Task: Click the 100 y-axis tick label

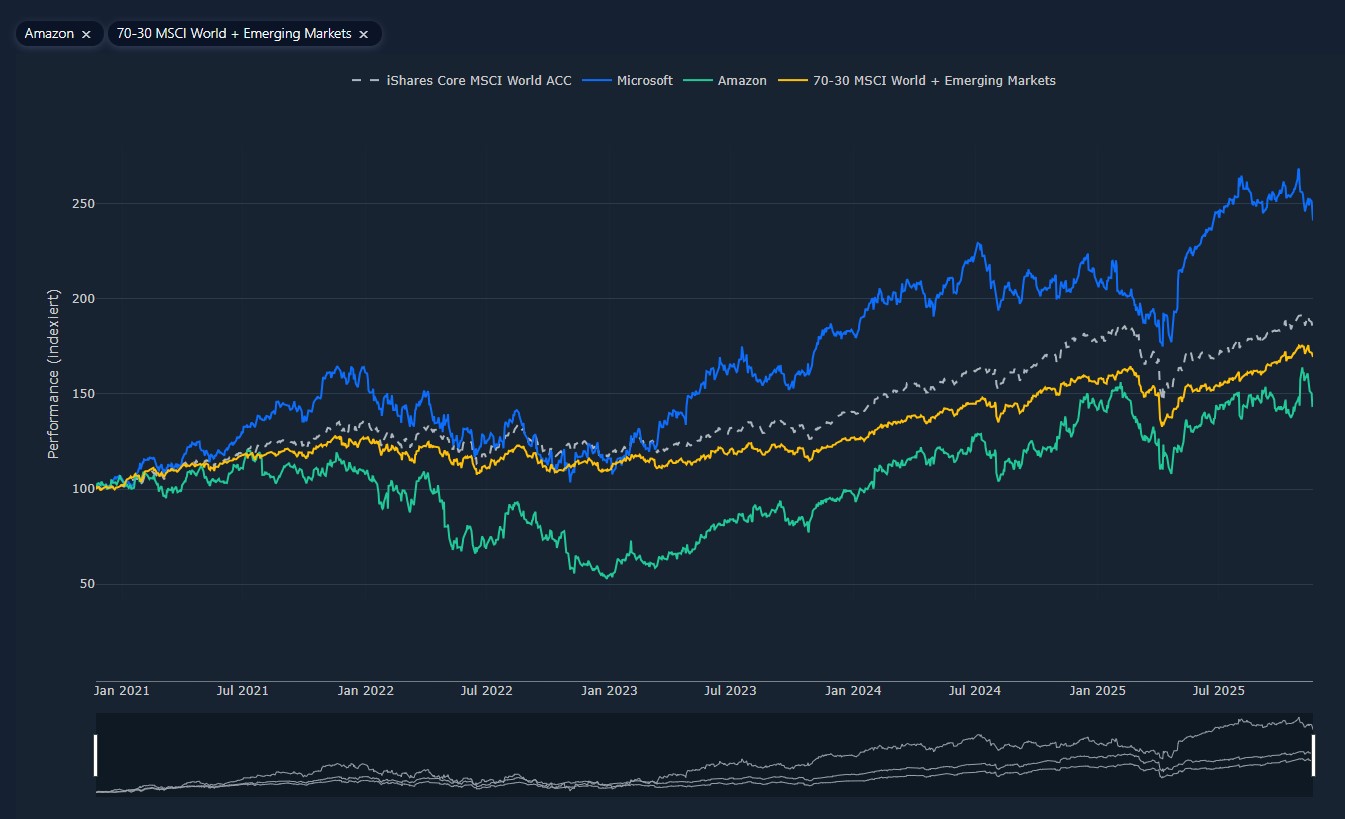Action: (x=83, y=489)
